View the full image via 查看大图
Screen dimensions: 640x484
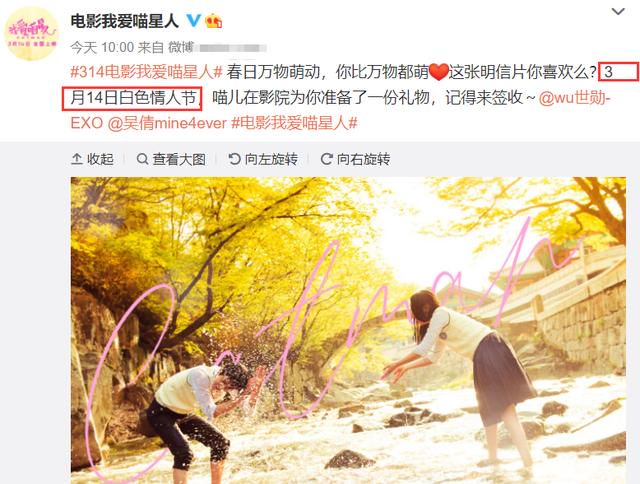point(171,159)
